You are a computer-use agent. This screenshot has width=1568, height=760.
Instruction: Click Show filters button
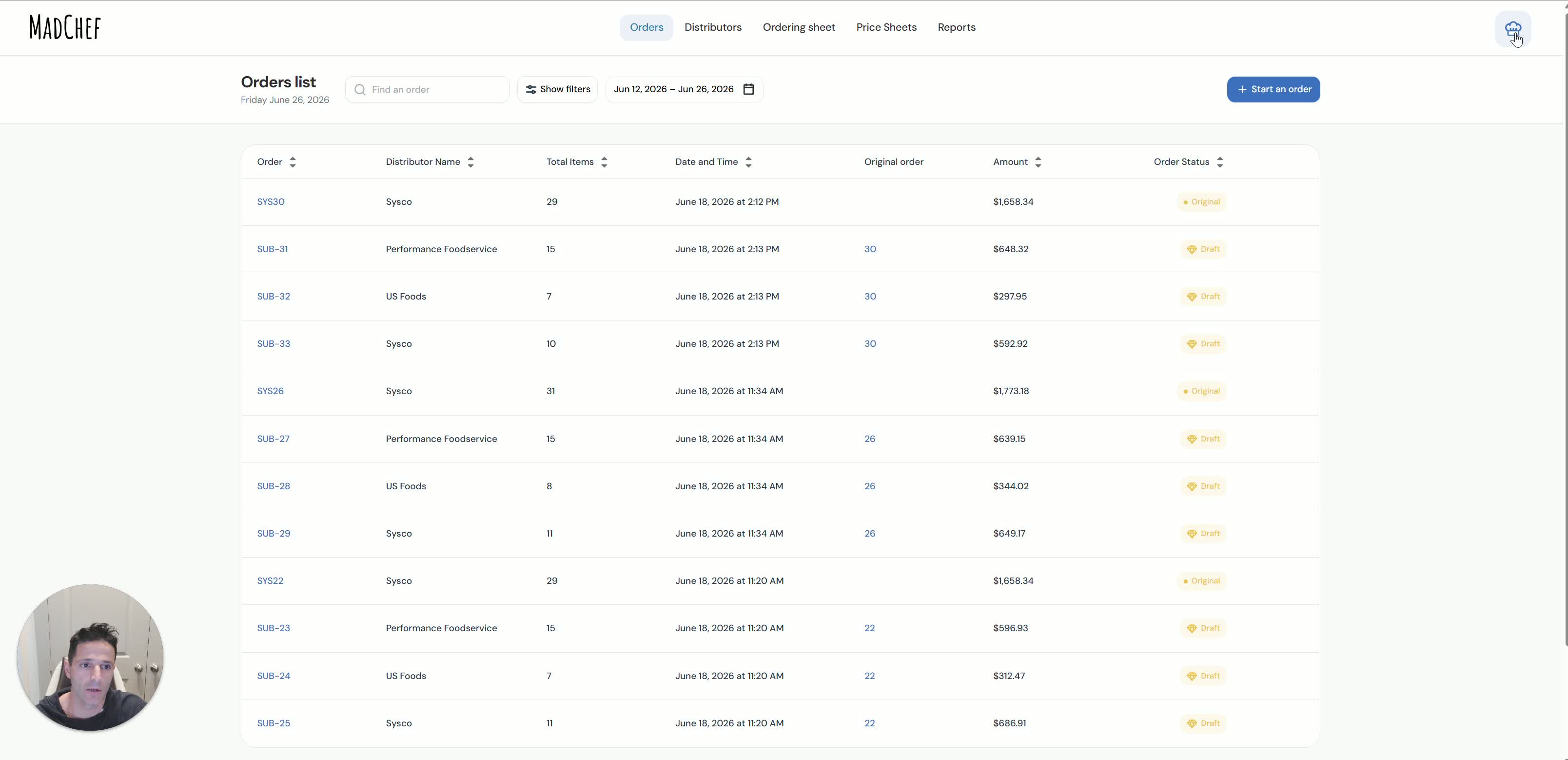558,90
